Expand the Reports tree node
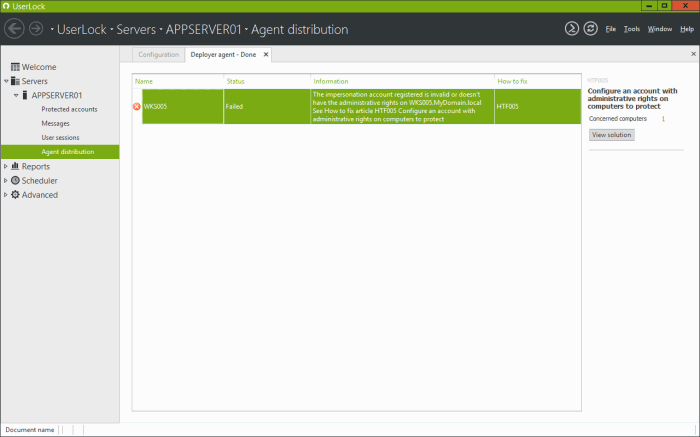 coord(6,166)
